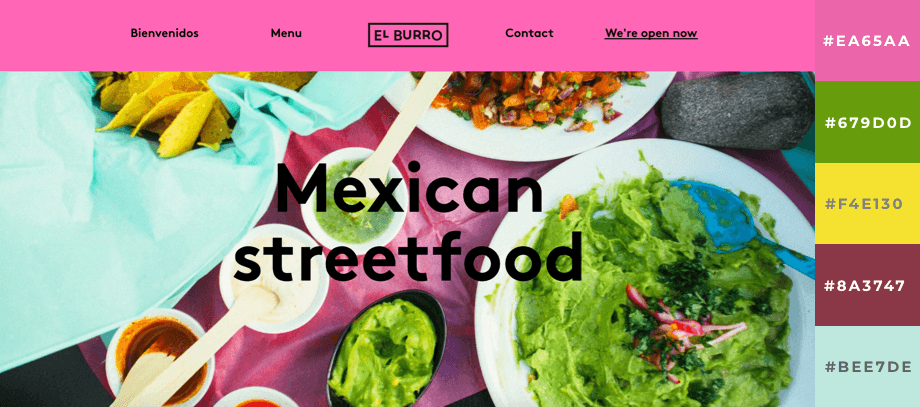The height and width of the screenshot is (407, 920).
Task: Go to the Menu page link
Action: point(286,33)
